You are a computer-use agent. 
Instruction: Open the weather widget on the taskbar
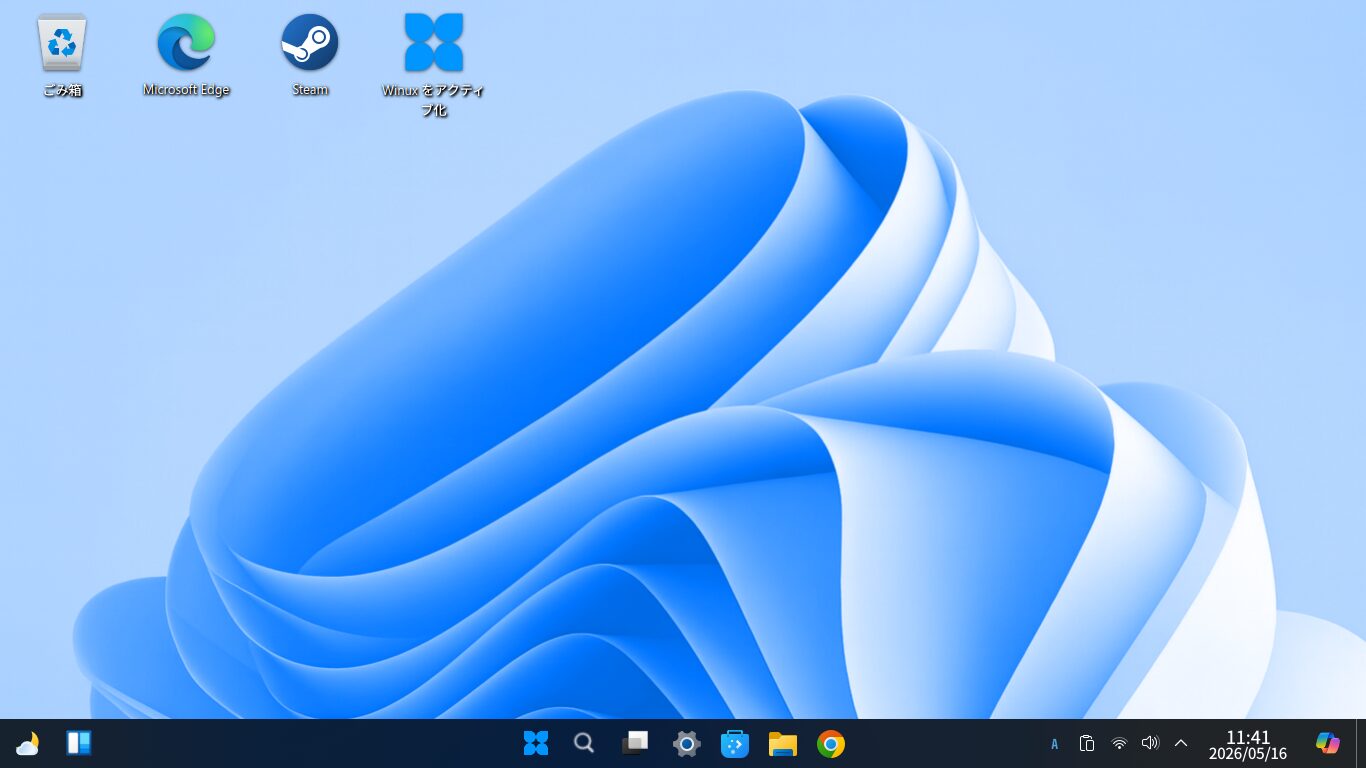tap(28, 743)
